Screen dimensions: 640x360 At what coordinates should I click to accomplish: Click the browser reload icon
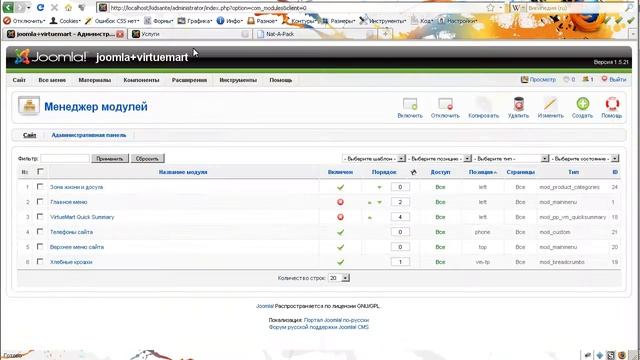click(x=40, y=7)
